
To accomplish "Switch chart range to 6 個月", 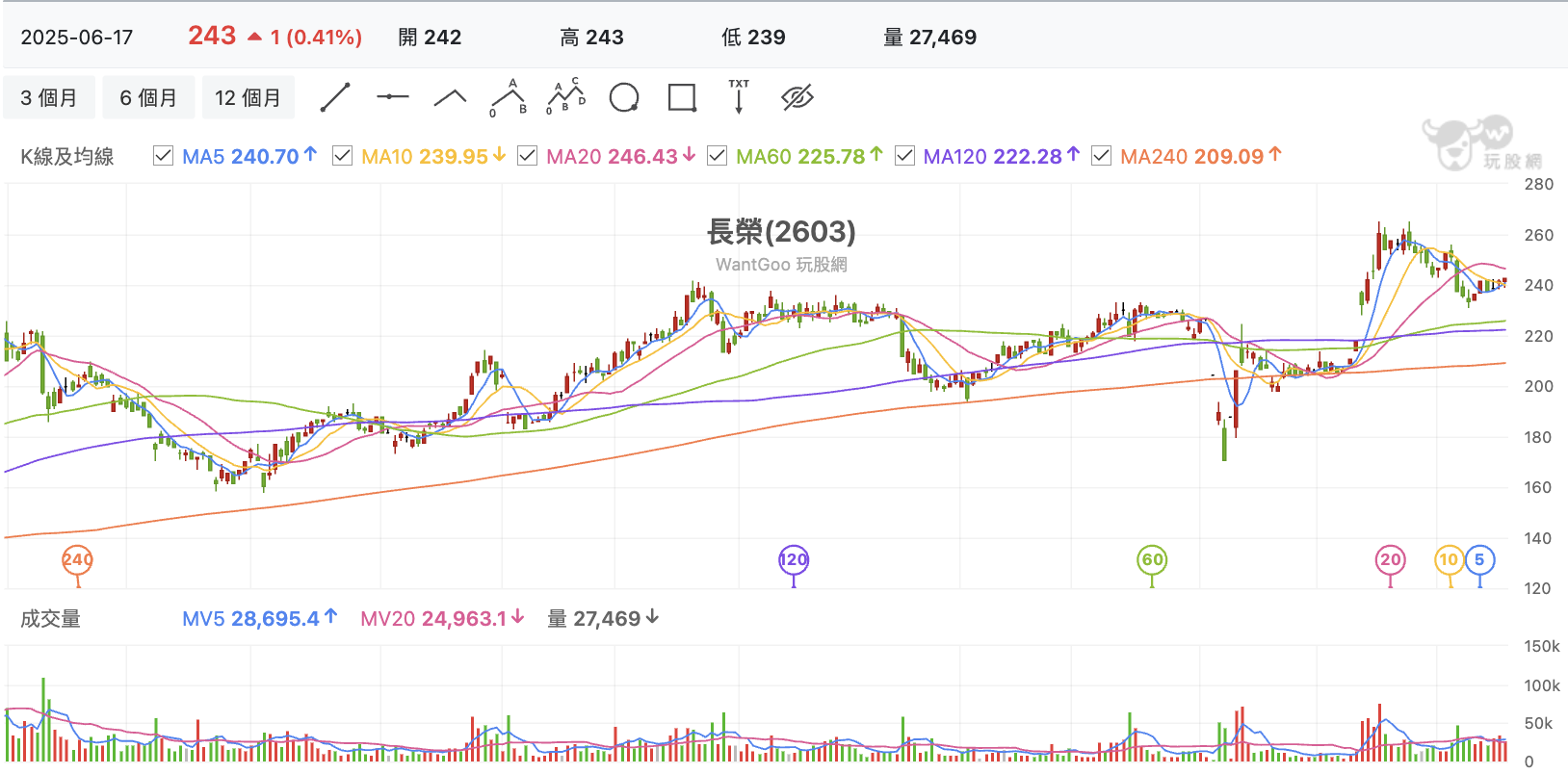I will (x=148, y=97).
